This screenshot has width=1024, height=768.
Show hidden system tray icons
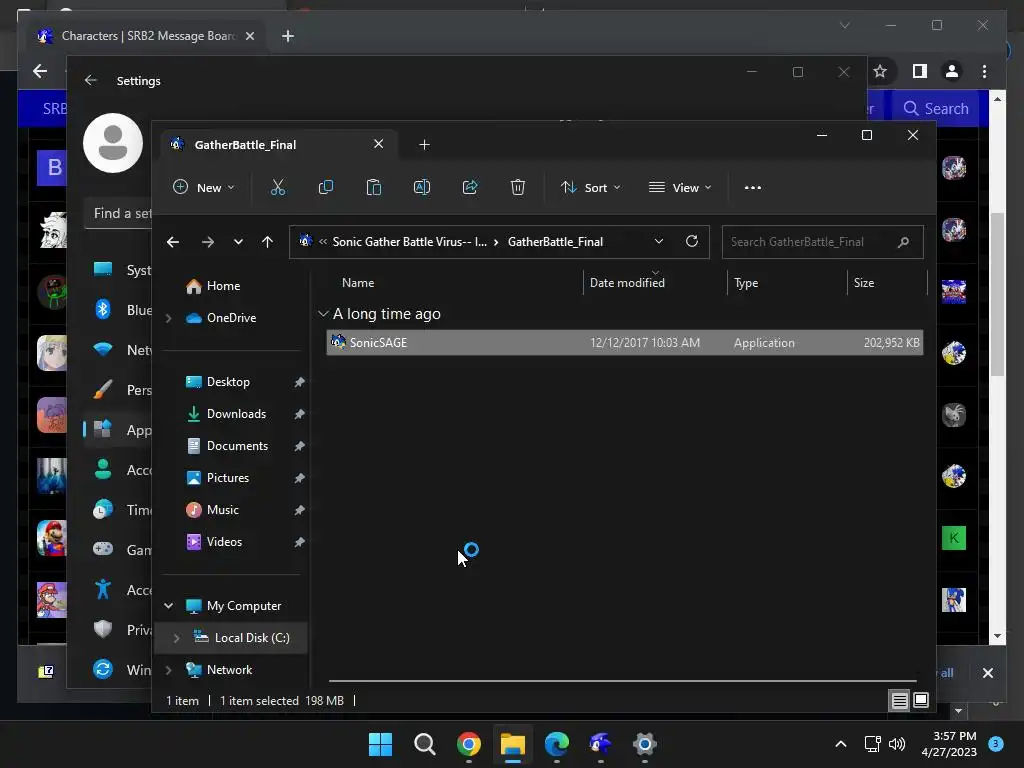tap(841, 744)
